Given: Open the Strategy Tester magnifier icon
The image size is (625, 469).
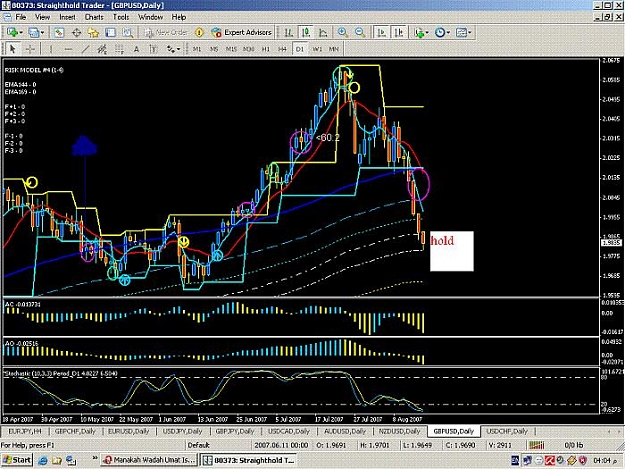Looking at the screenshot, I should 128,33.
